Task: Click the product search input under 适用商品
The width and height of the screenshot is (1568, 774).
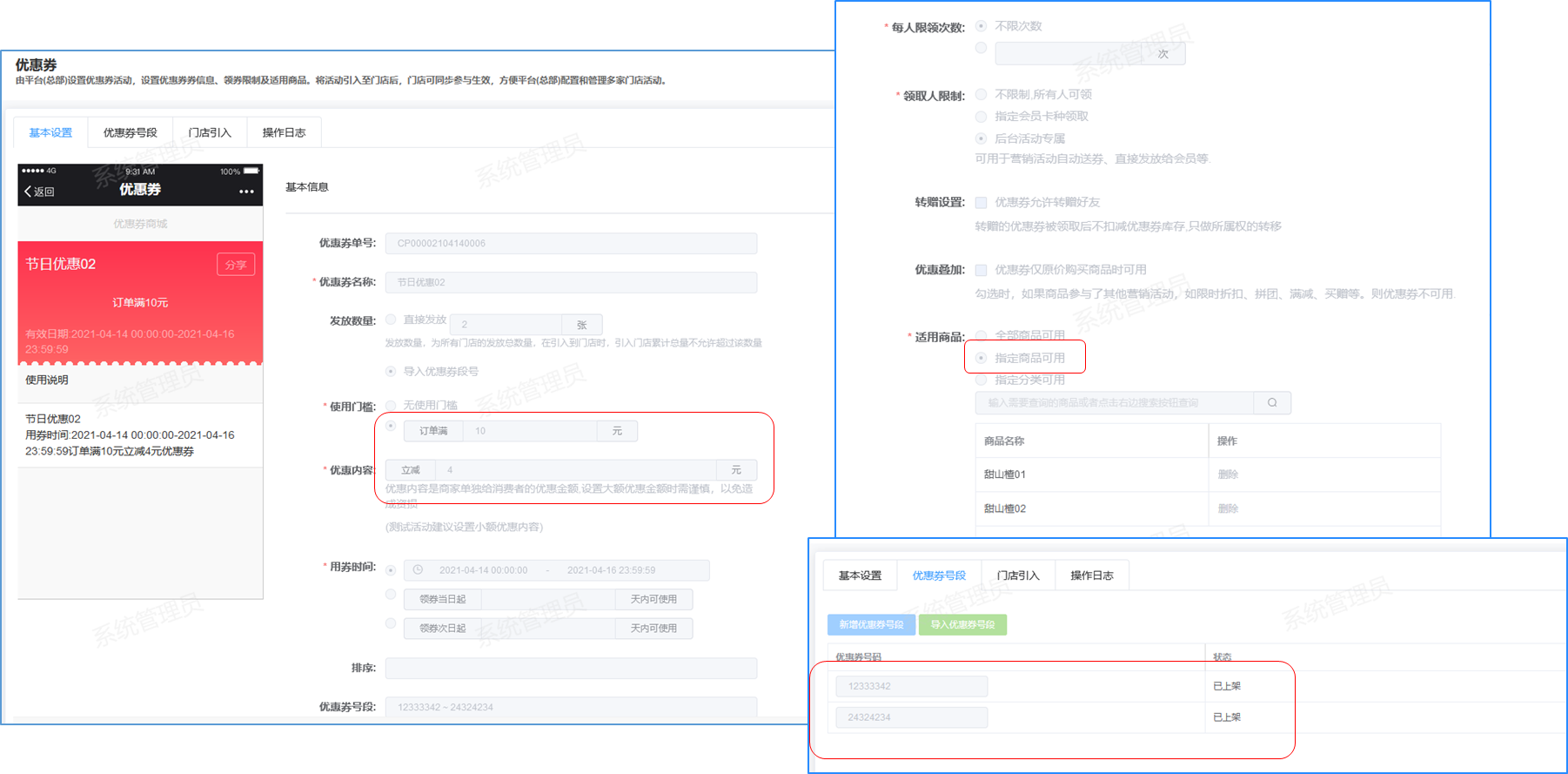Action: (1115, 402)
